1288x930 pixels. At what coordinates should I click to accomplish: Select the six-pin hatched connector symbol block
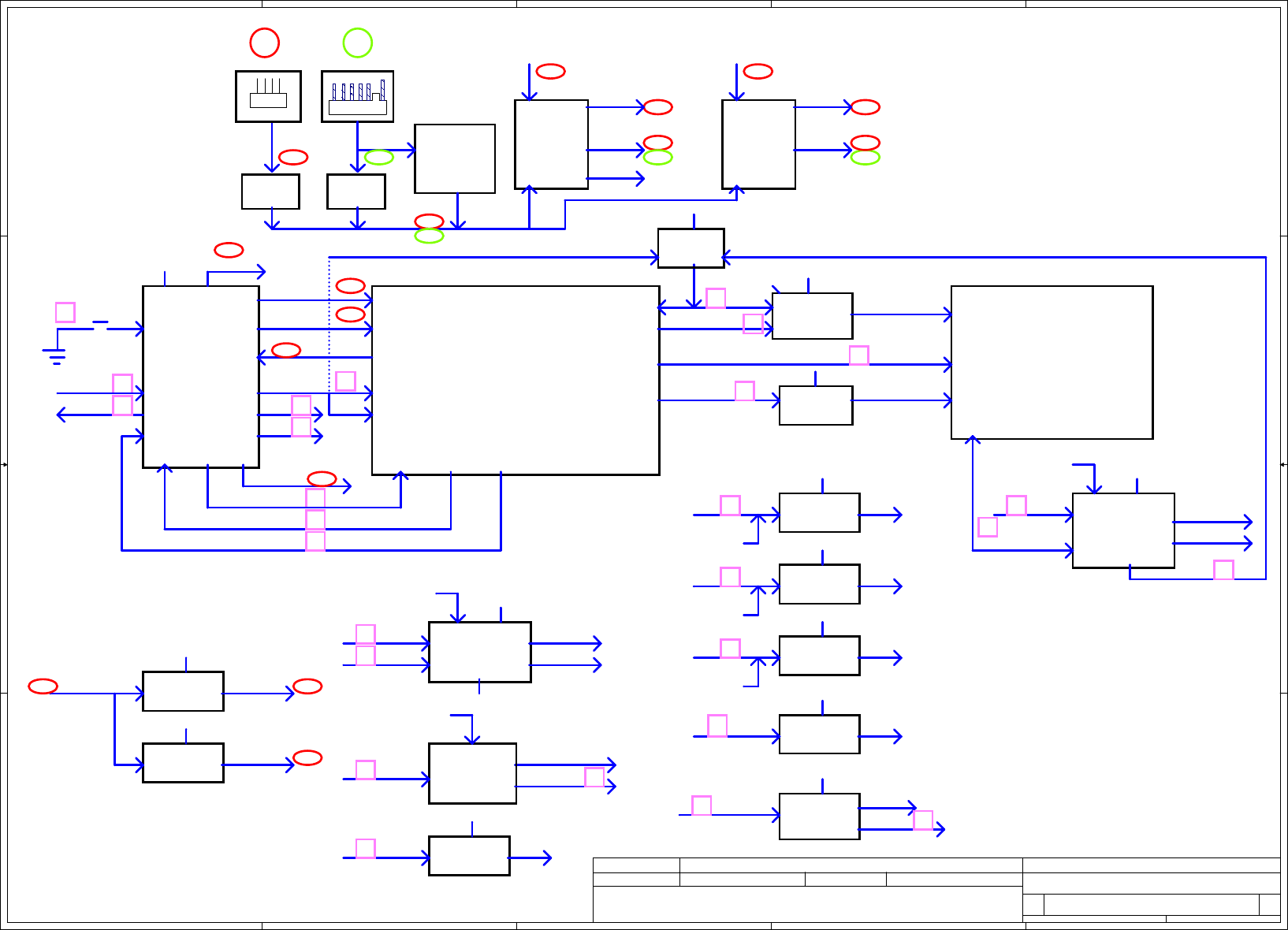[x=358, y=96]
